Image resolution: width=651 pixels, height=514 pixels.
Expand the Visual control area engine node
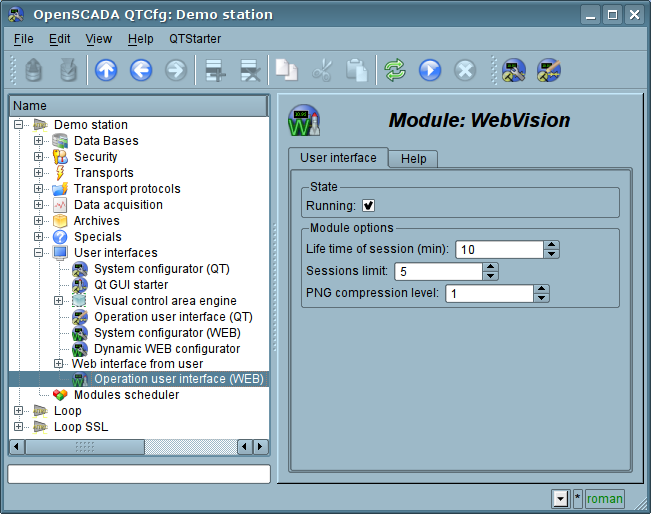point(59,301)
